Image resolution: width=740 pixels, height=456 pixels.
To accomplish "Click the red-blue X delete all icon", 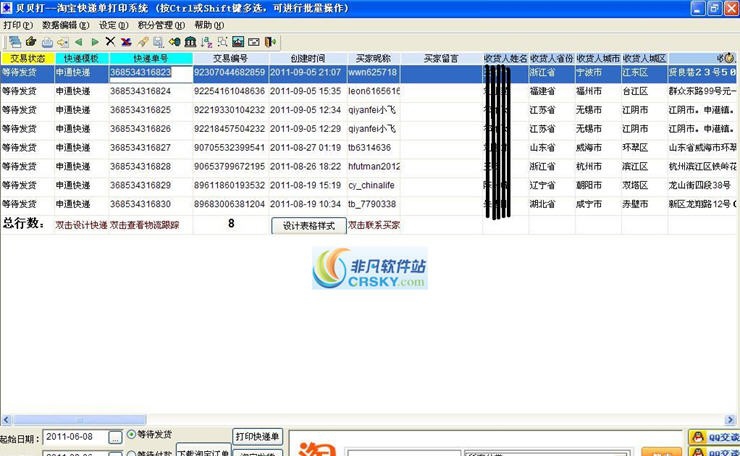I will pyautogui.click(x=126, y=42).
